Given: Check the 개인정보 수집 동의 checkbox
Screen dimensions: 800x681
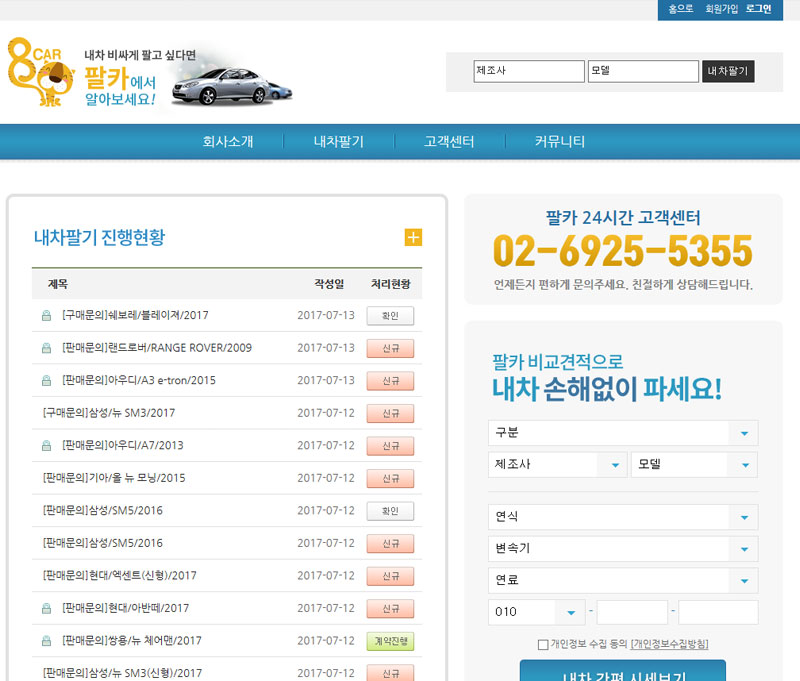Looking at the screenshot, I should (542, 644).
